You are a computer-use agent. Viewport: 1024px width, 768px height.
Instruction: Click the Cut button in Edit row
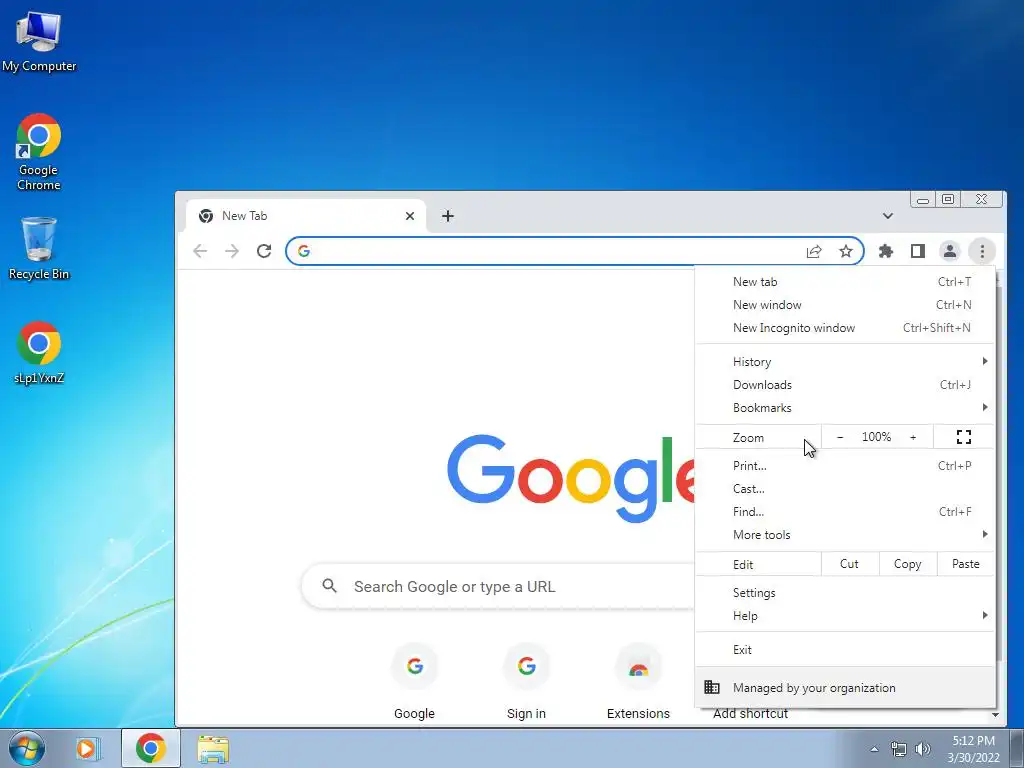click(849, 564)
